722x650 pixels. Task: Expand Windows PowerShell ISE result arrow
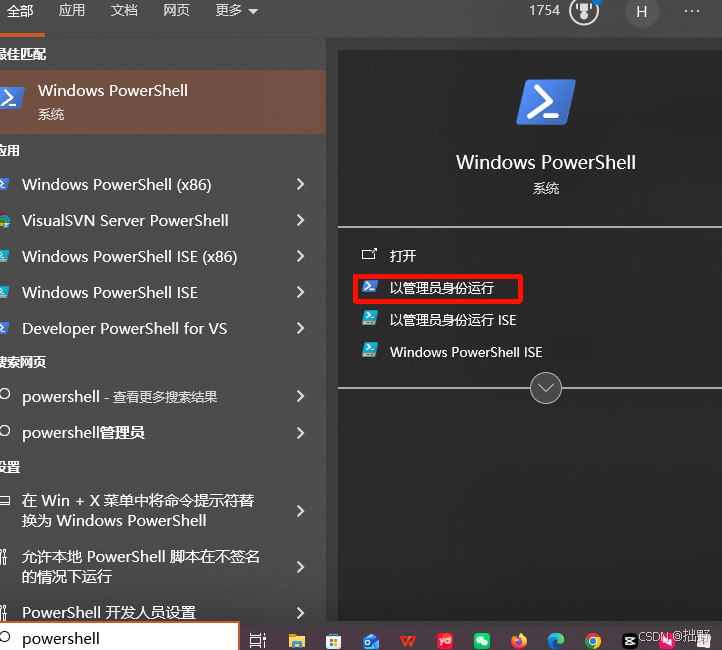(301, 292)
